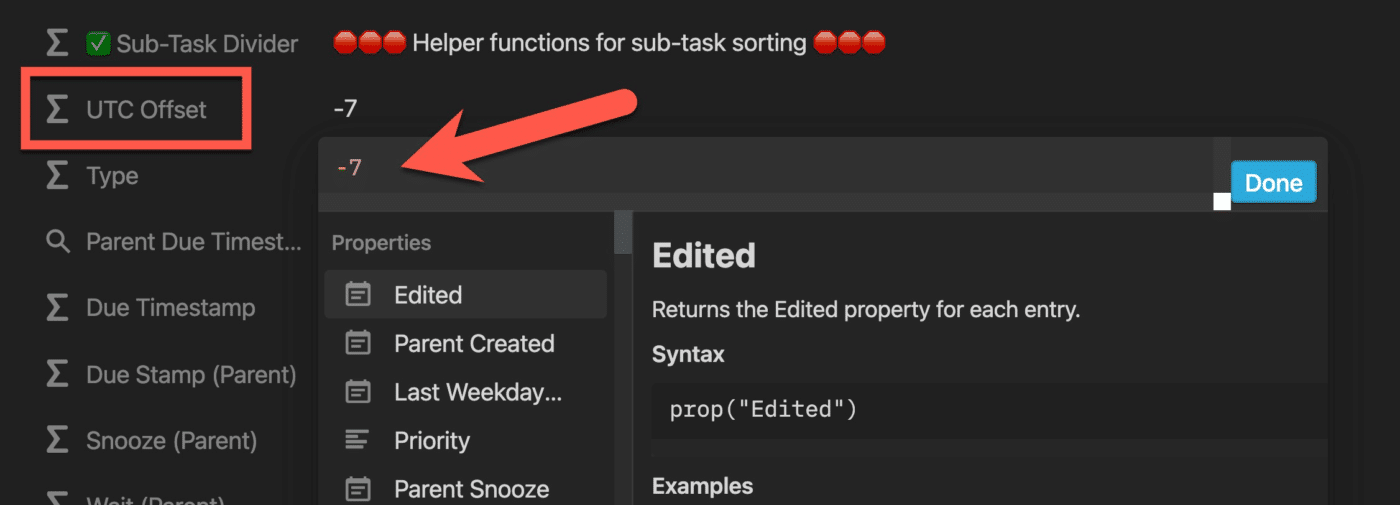Click the calendar icon beside Edited
Viewport: 1400px width, 505px height.
coord(357,295)
